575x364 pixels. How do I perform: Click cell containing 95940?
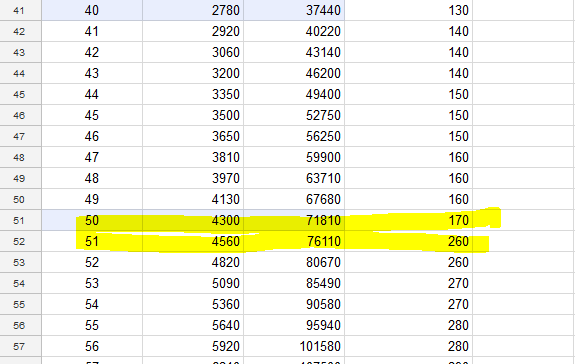pyautogui.click(x=294, y=326)
